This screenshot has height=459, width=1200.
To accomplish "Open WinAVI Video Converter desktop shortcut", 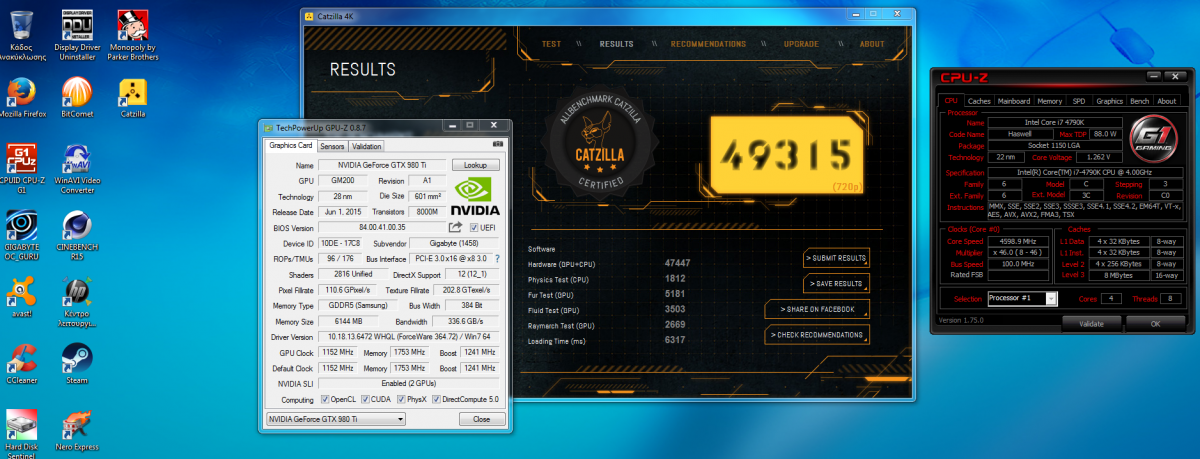I will [78, 168].
